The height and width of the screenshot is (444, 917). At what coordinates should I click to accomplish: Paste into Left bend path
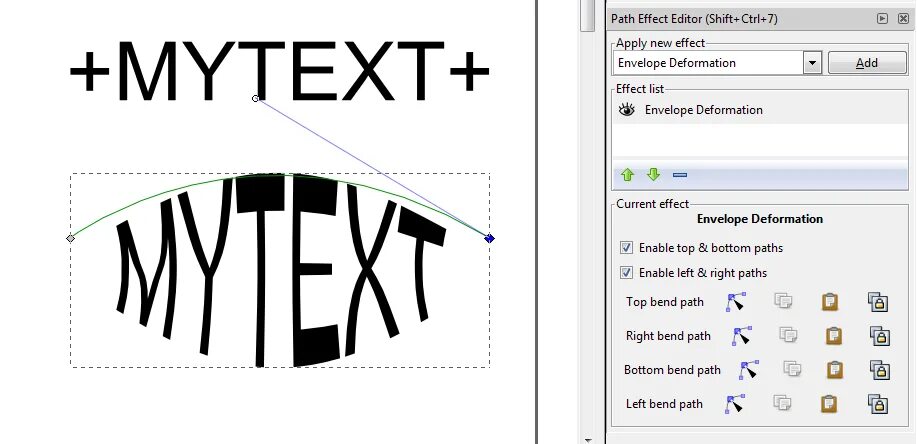[x=829, y=404]
